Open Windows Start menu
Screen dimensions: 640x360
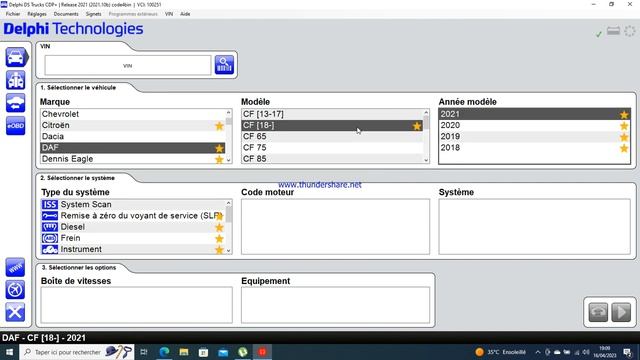point(9,352)
